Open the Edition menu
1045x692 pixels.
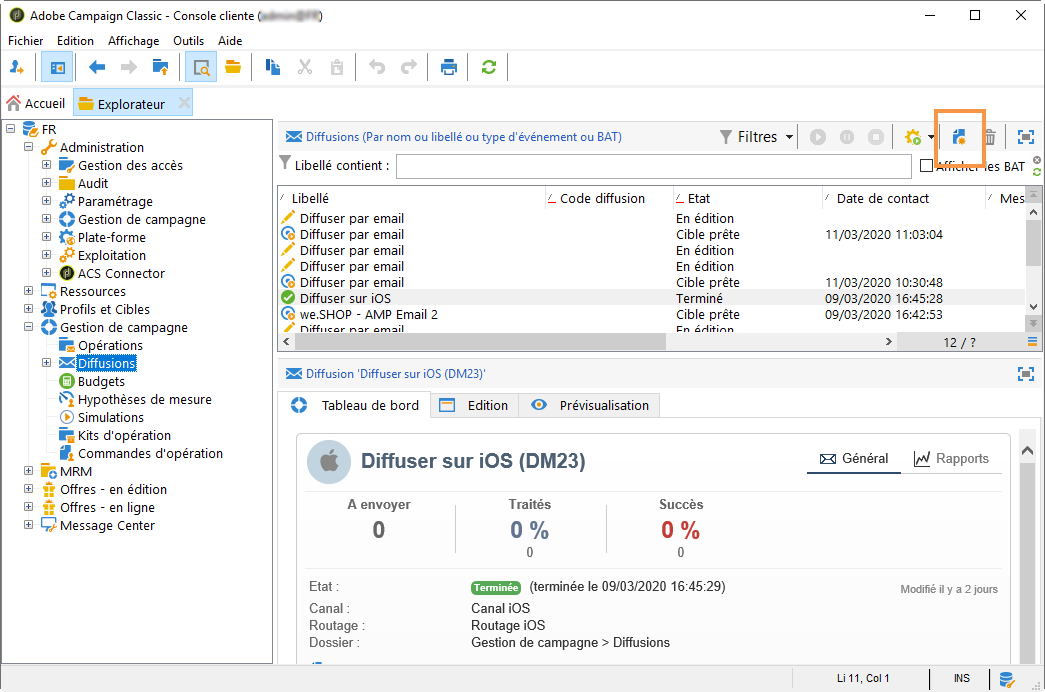(75, 41)
